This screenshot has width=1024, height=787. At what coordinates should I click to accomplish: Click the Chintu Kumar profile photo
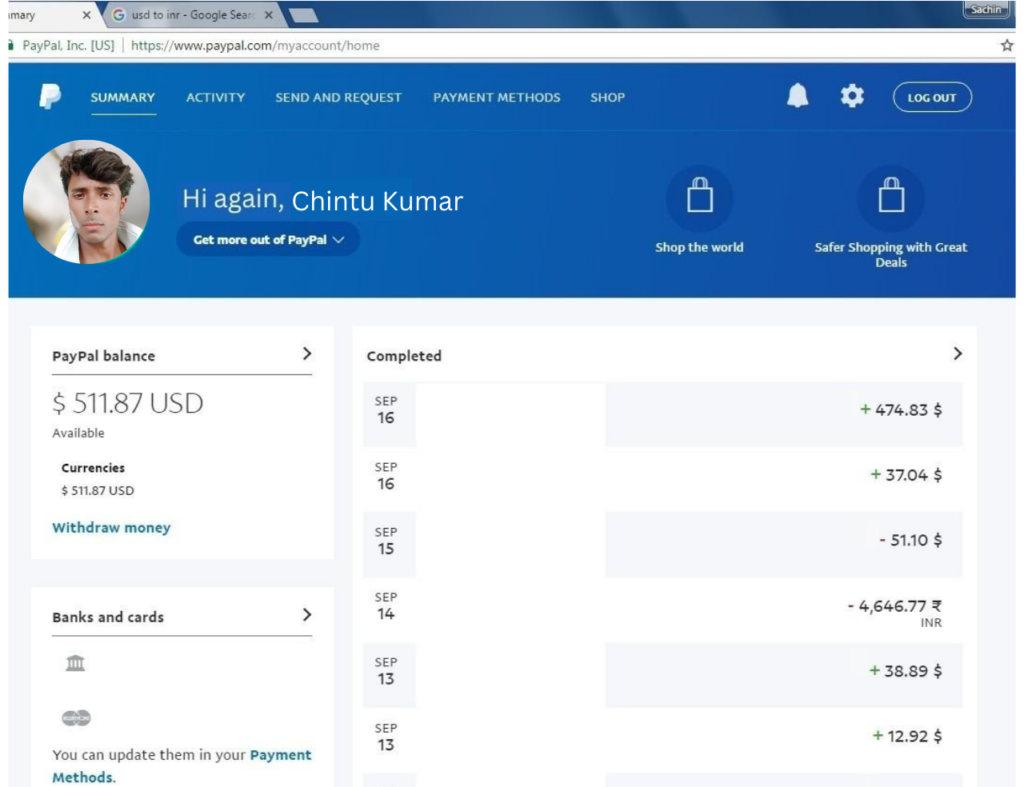86,201
